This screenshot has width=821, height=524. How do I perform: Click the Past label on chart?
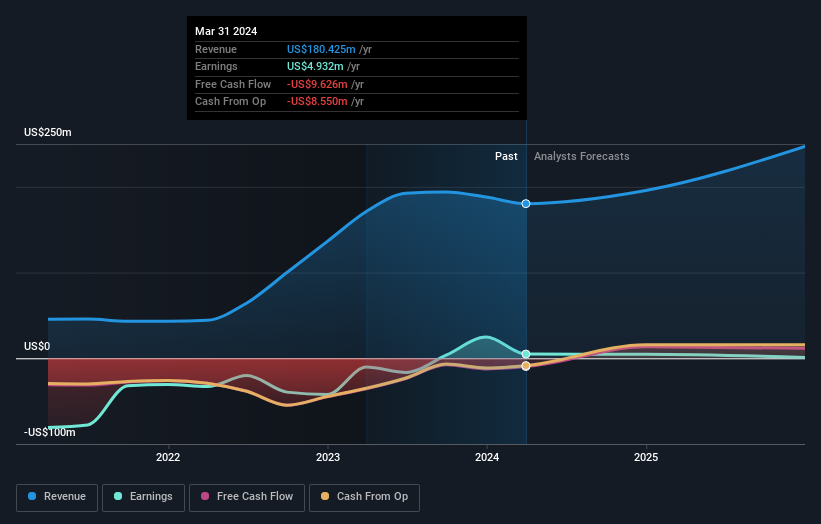506,156
